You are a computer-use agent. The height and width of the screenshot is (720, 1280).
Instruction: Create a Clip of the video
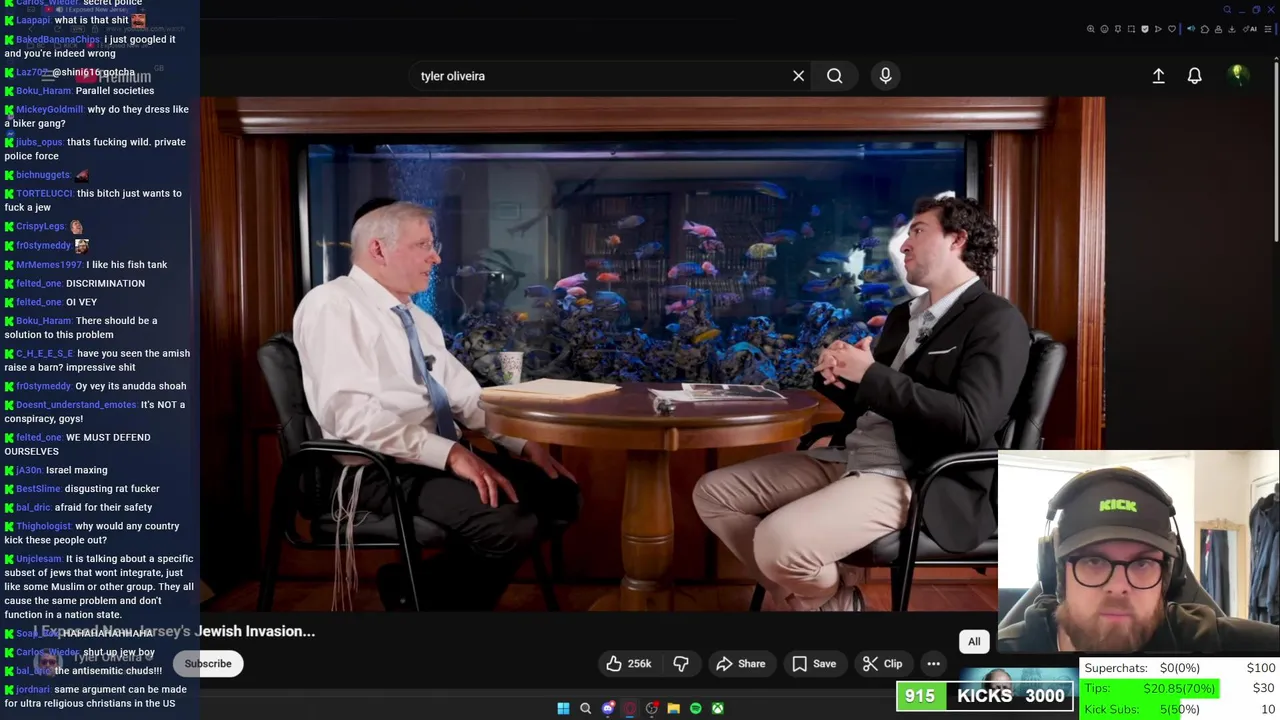(882, 664)
